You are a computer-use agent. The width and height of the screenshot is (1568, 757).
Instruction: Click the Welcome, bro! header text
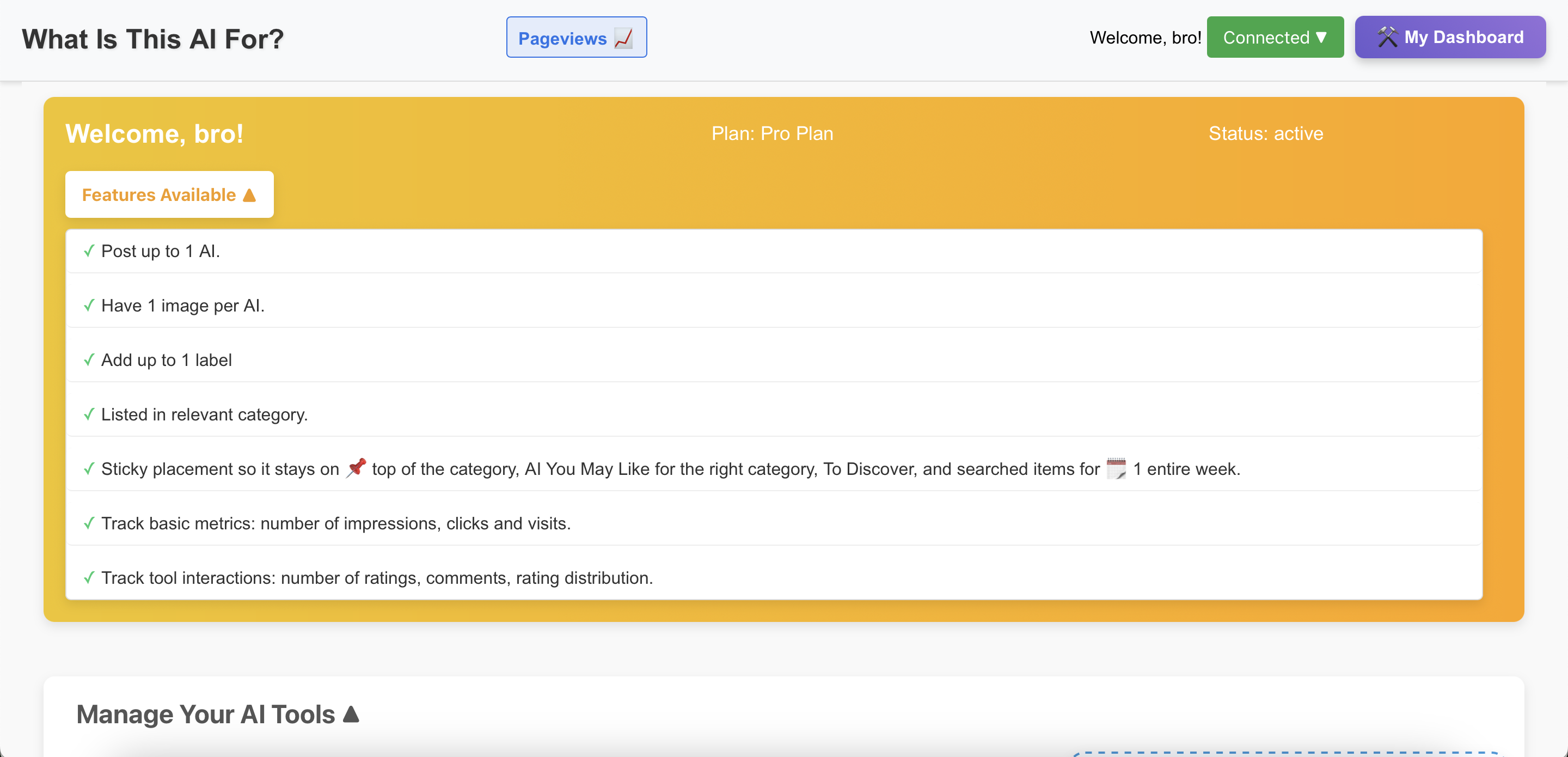pyautogui.click(x=1144, y=38)
